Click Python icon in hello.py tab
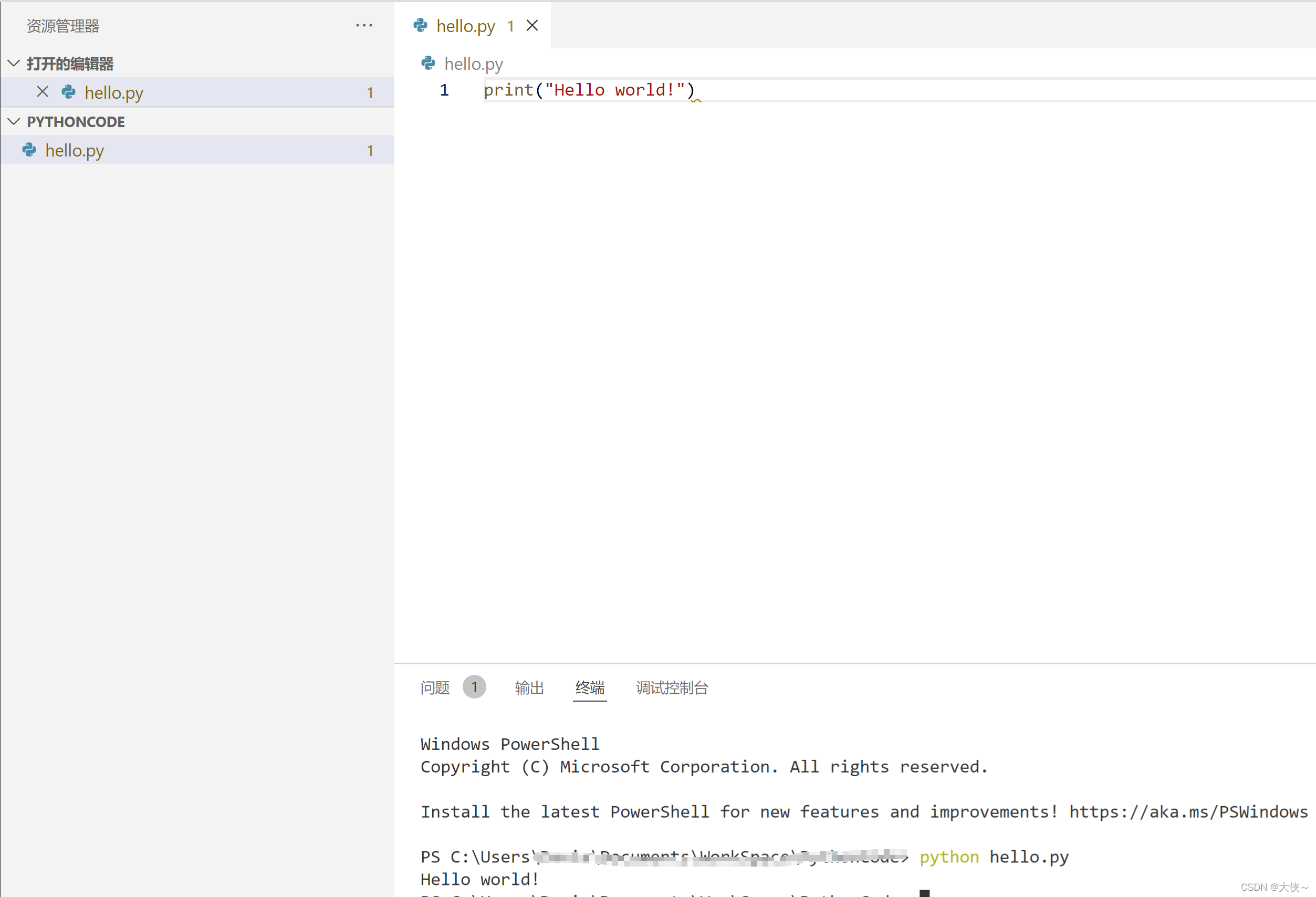 pos(420,26)
